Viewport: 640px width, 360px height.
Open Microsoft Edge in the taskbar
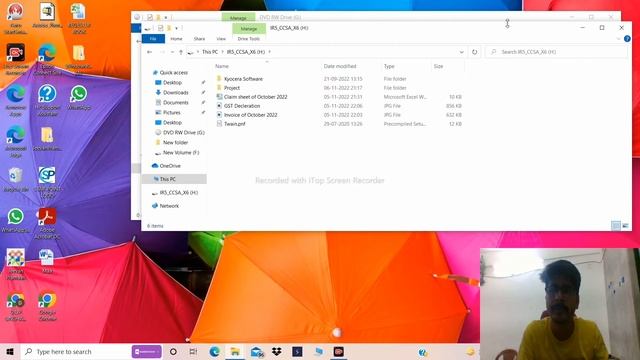[215, 351]
